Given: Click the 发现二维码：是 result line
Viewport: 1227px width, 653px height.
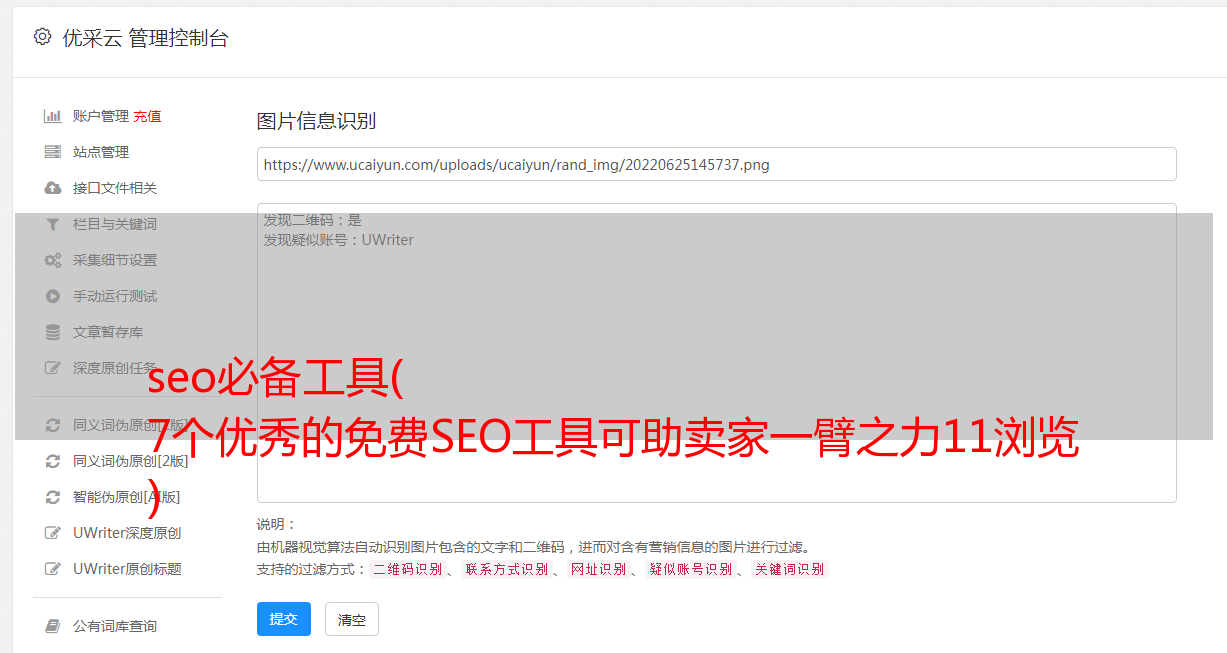Looking at the screenshot, I should tap(312, 220).
